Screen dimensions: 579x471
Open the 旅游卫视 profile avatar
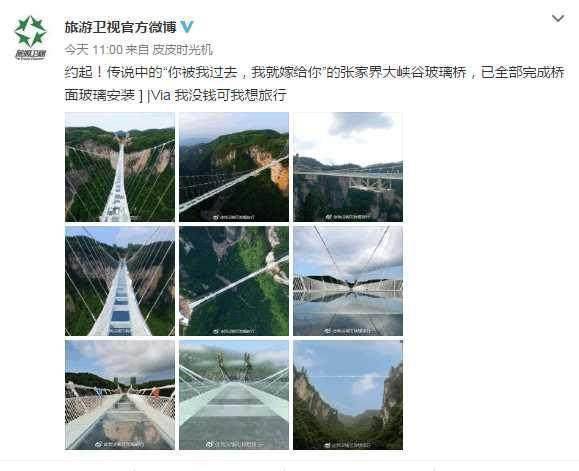[x=31, y=38]
